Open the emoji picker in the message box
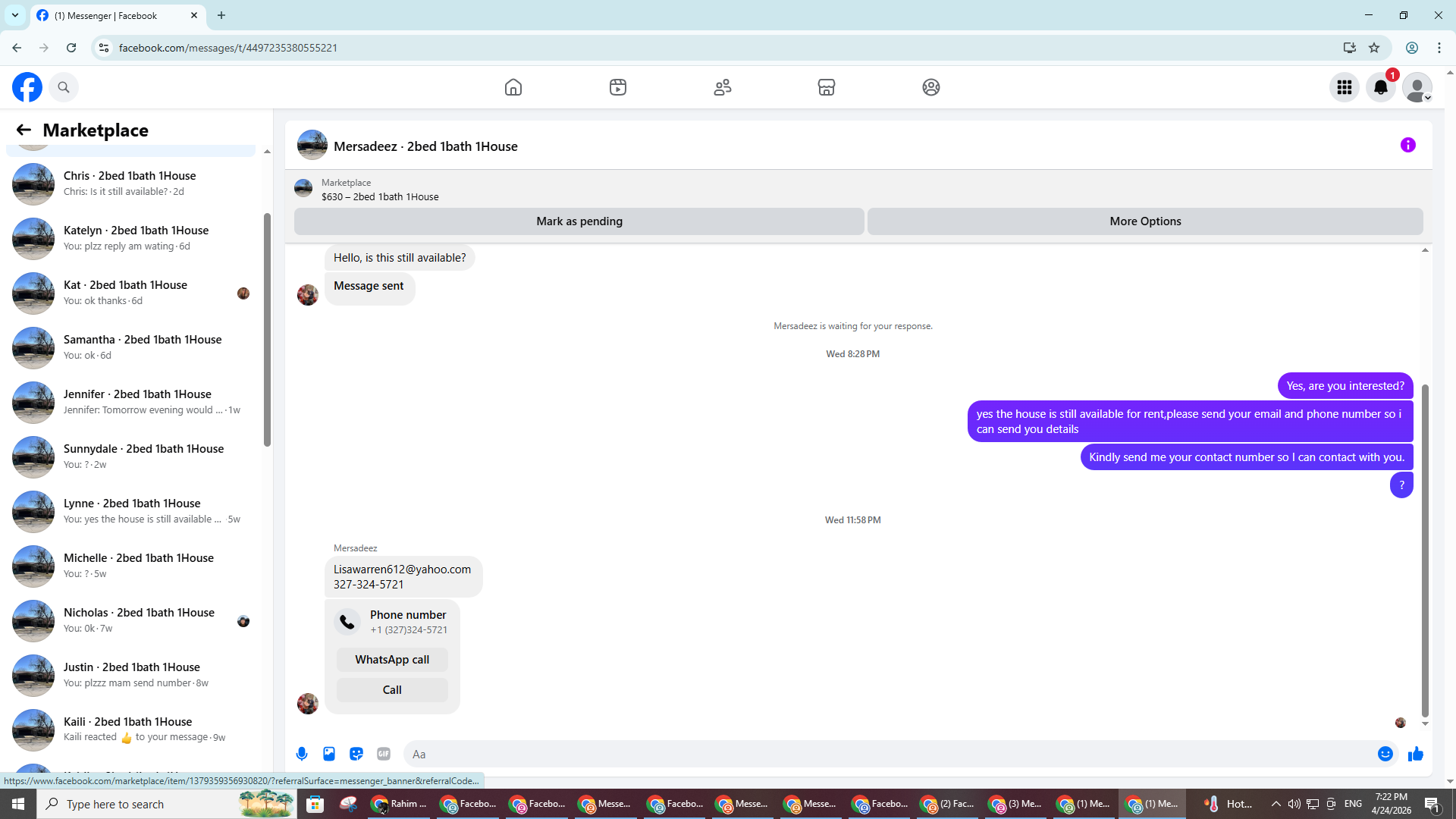 click(1385, 754)
